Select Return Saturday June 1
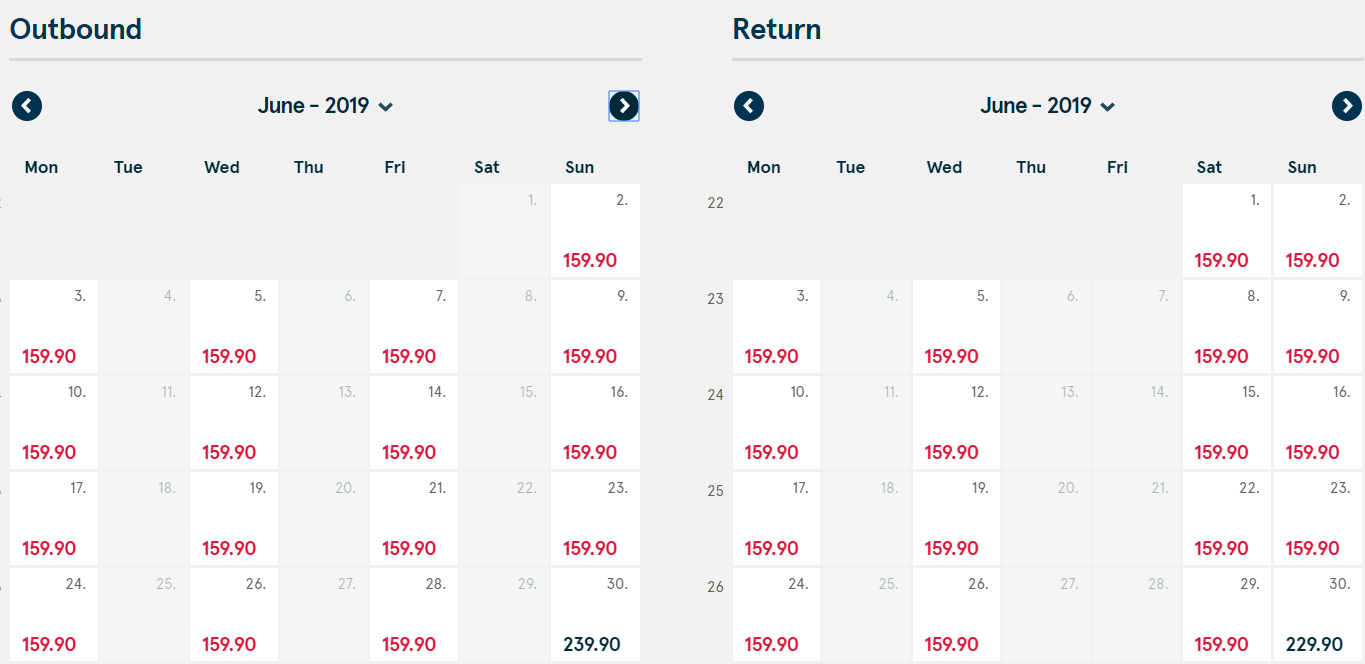The height and width of the screenshot is (664, 1365). tap(1227, 230)
